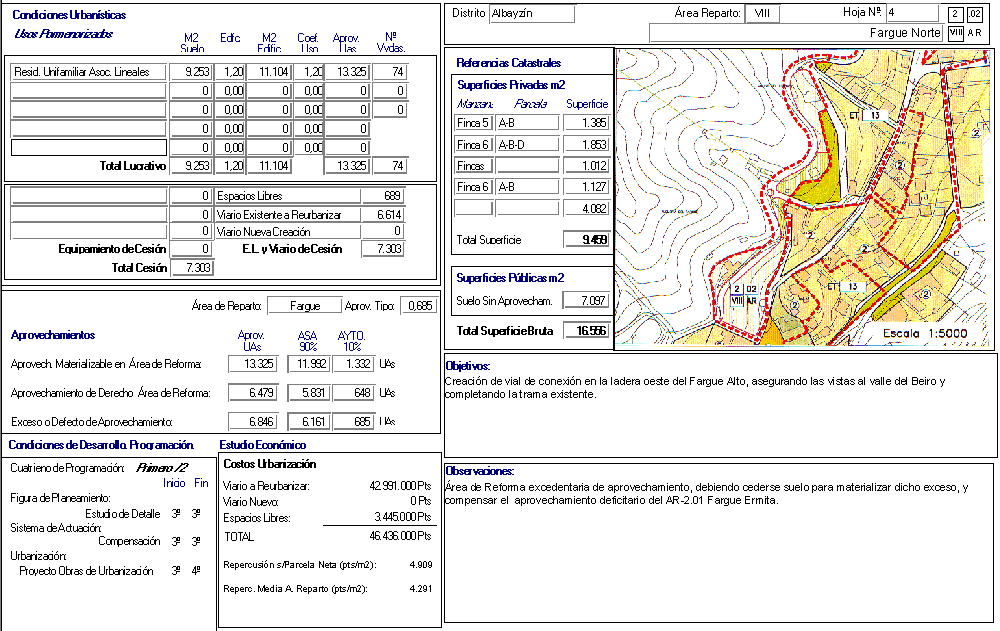Select the Área Reparto field showing VIII
The width and height of the screenshot is (1000, 631).
pos(762,14)
